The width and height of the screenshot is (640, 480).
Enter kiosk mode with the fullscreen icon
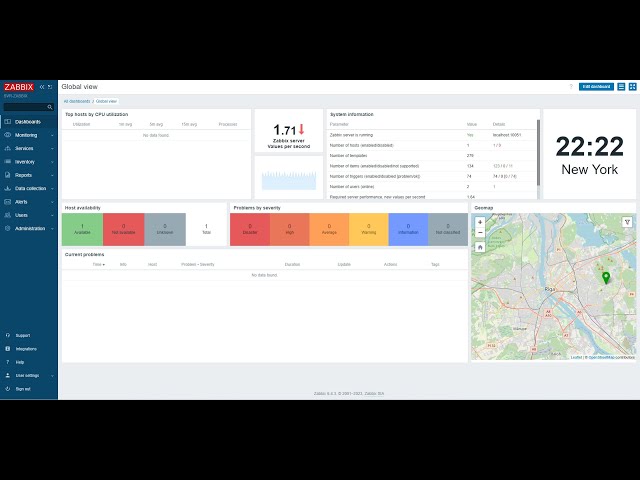pos(632,87)
